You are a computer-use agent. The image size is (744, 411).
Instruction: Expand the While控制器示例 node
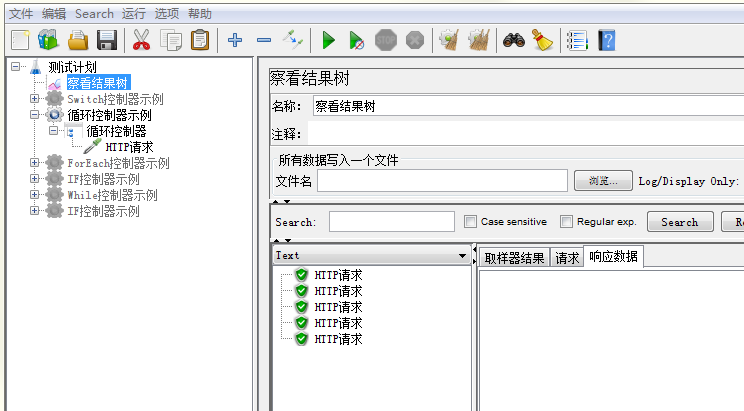(34, 195)
